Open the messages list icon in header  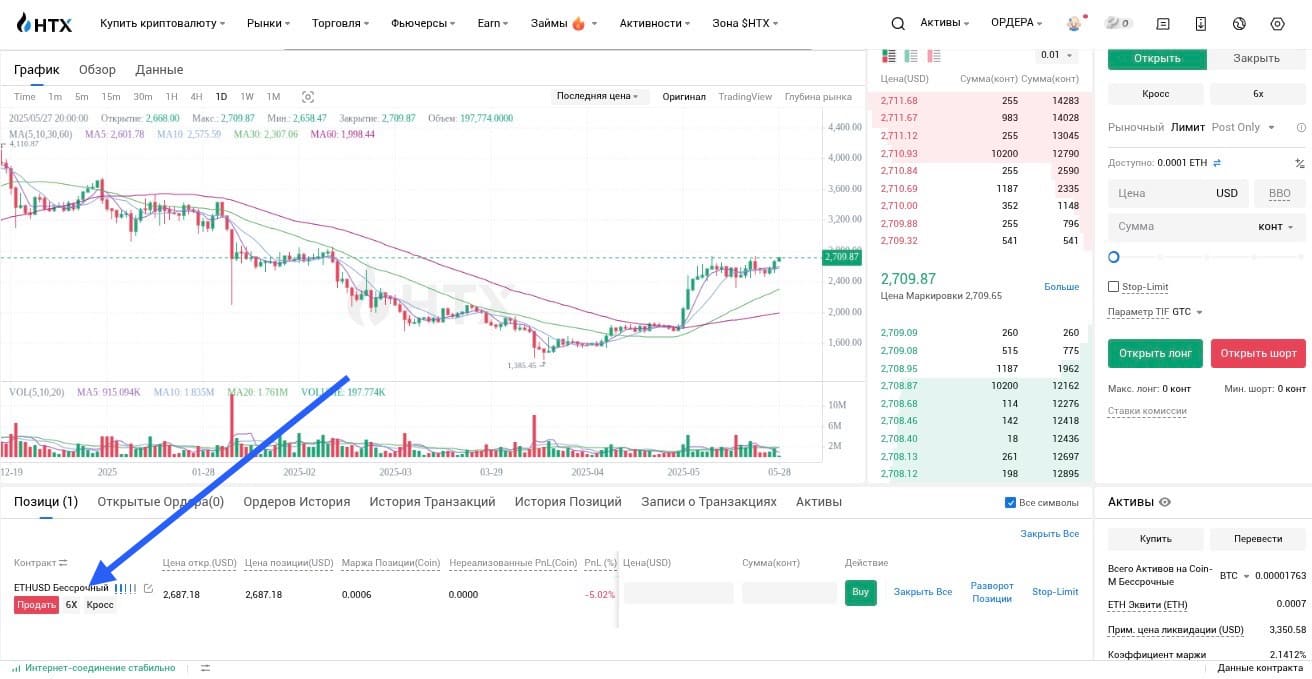[x=1163, y=23]
